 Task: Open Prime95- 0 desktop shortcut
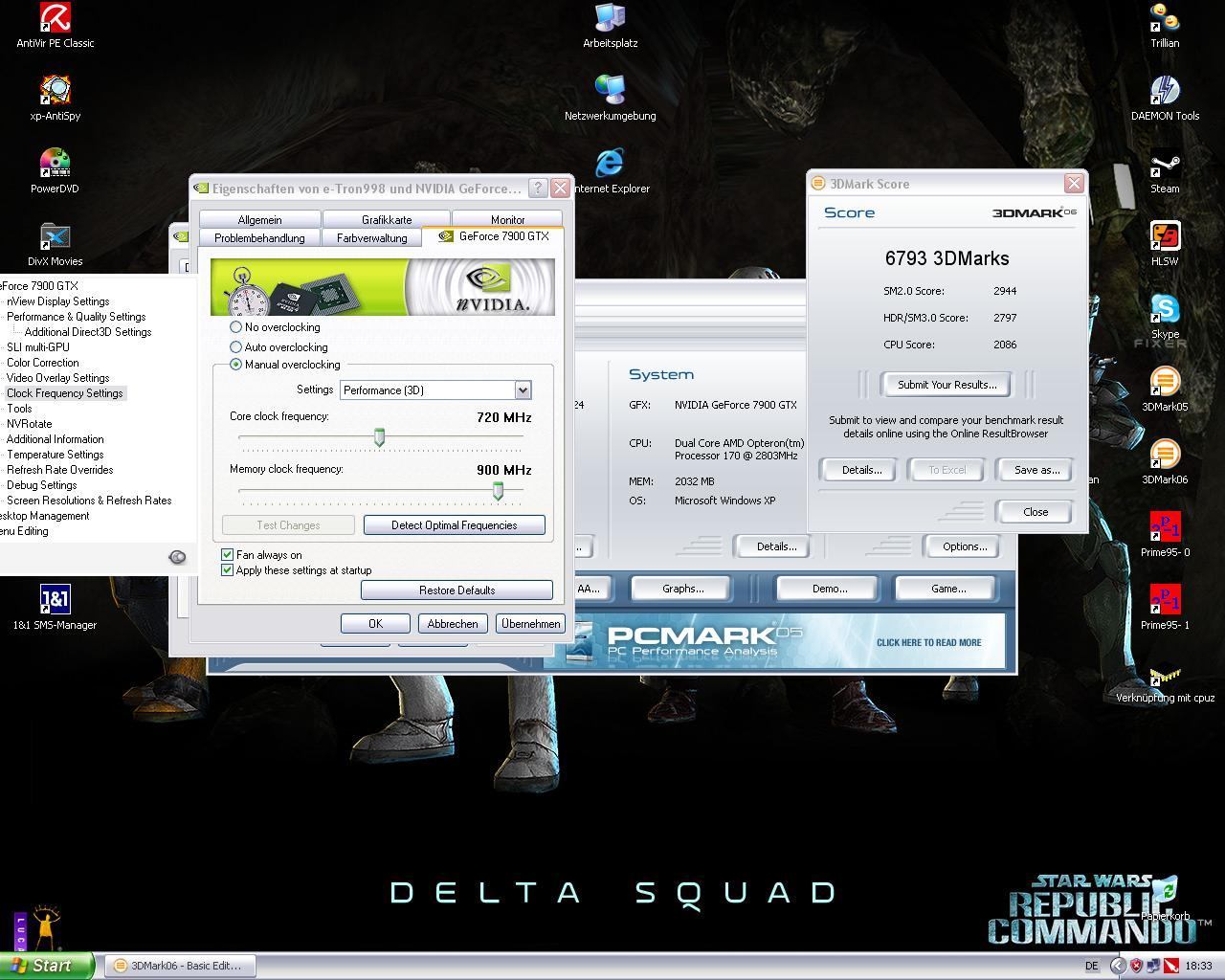coord(1165,534)
